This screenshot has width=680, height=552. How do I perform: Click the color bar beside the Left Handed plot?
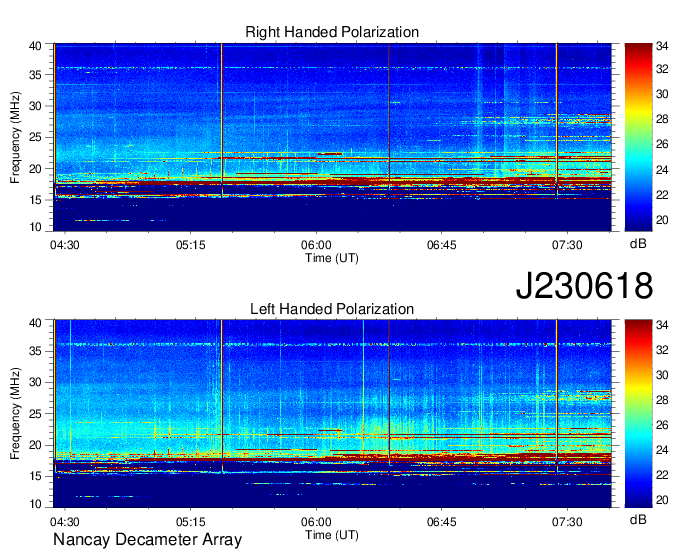638,414
